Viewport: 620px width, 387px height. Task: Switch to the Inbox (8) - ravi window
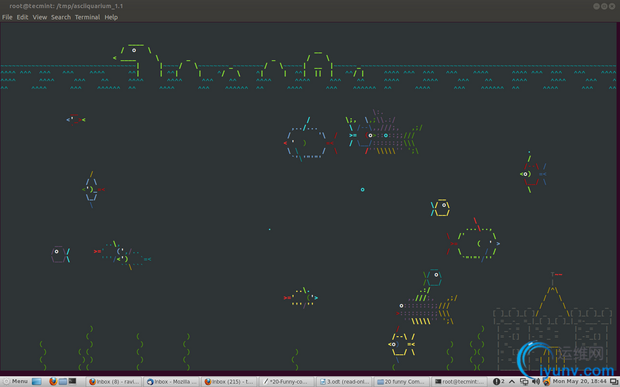click(x=114, y=381)
